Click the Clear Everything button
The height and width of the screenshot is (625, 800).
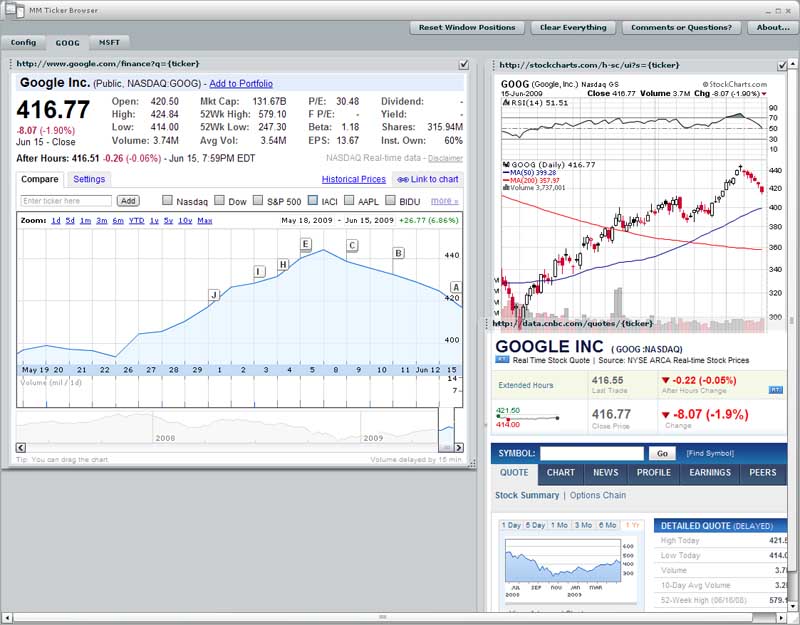[x=573, y=28]
